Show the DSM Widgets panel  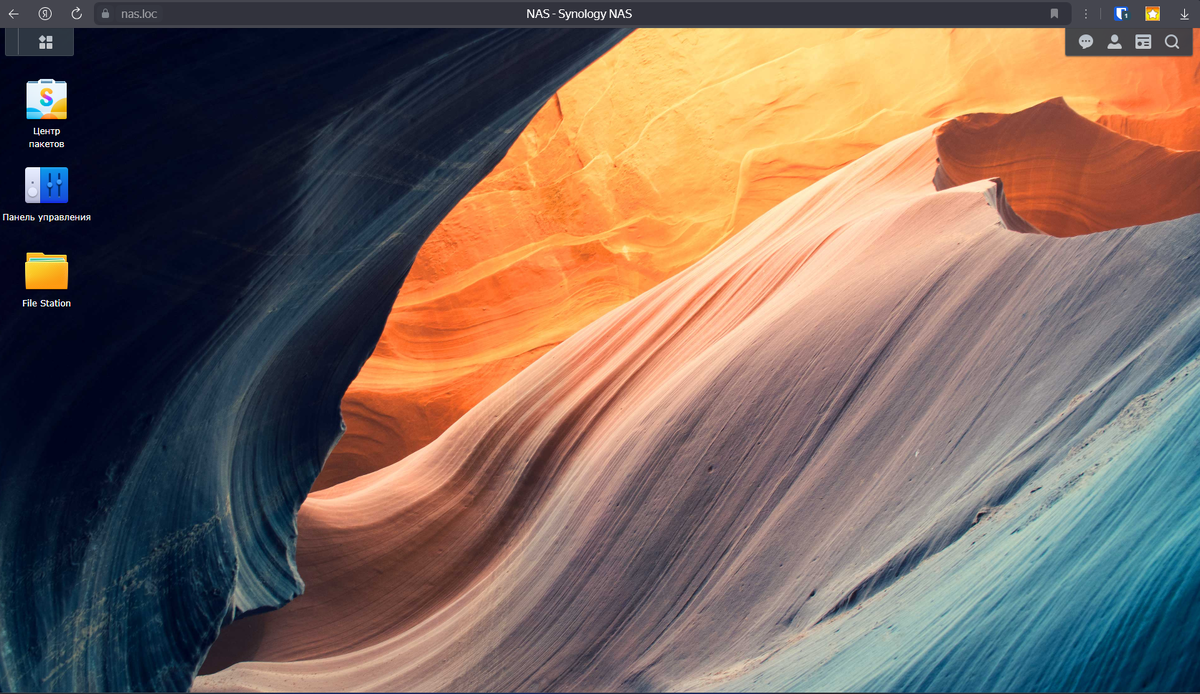point(1143,42)
